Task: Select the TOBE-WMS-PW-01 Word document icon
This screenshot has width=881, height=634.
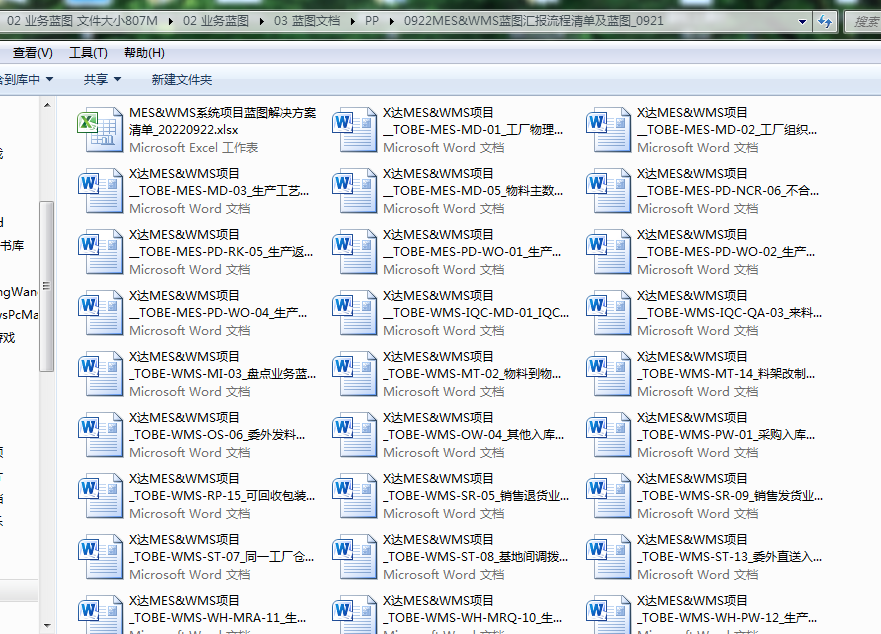Action: (608, 435)
